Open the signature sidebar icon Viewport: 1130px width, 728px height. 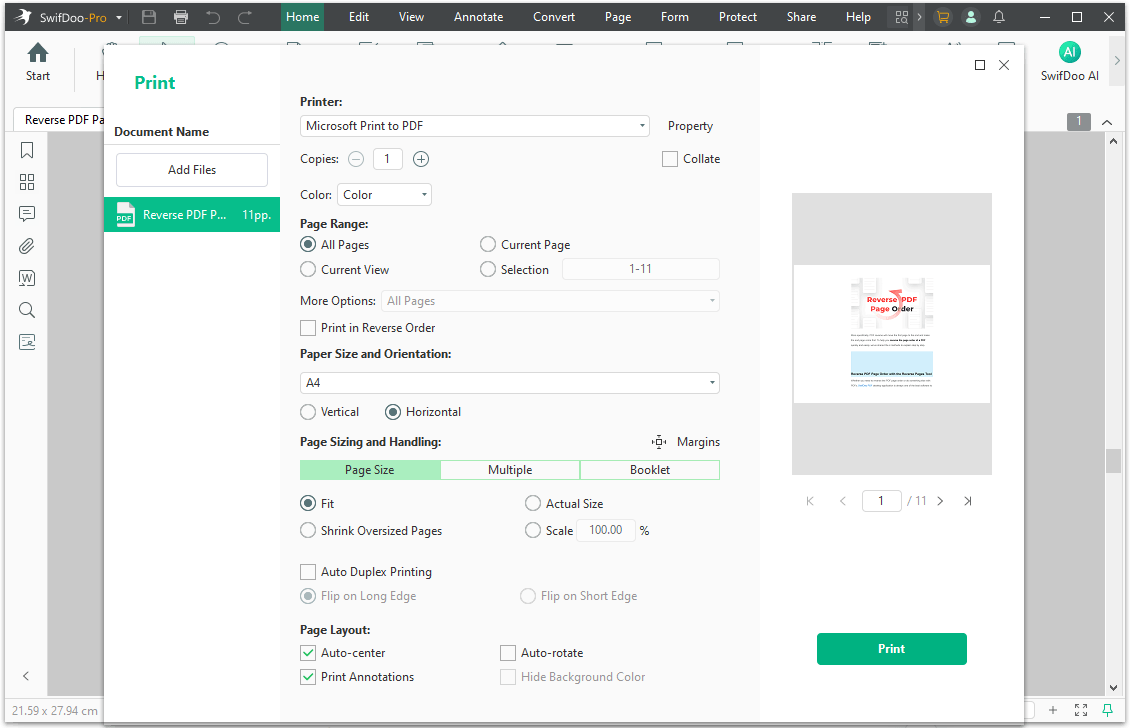point(27,342)
